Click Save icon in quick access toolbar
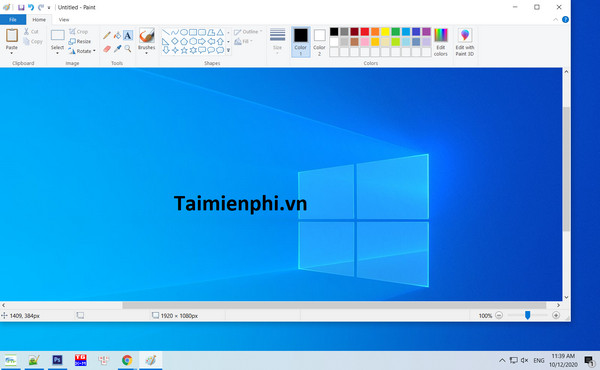 21,7
